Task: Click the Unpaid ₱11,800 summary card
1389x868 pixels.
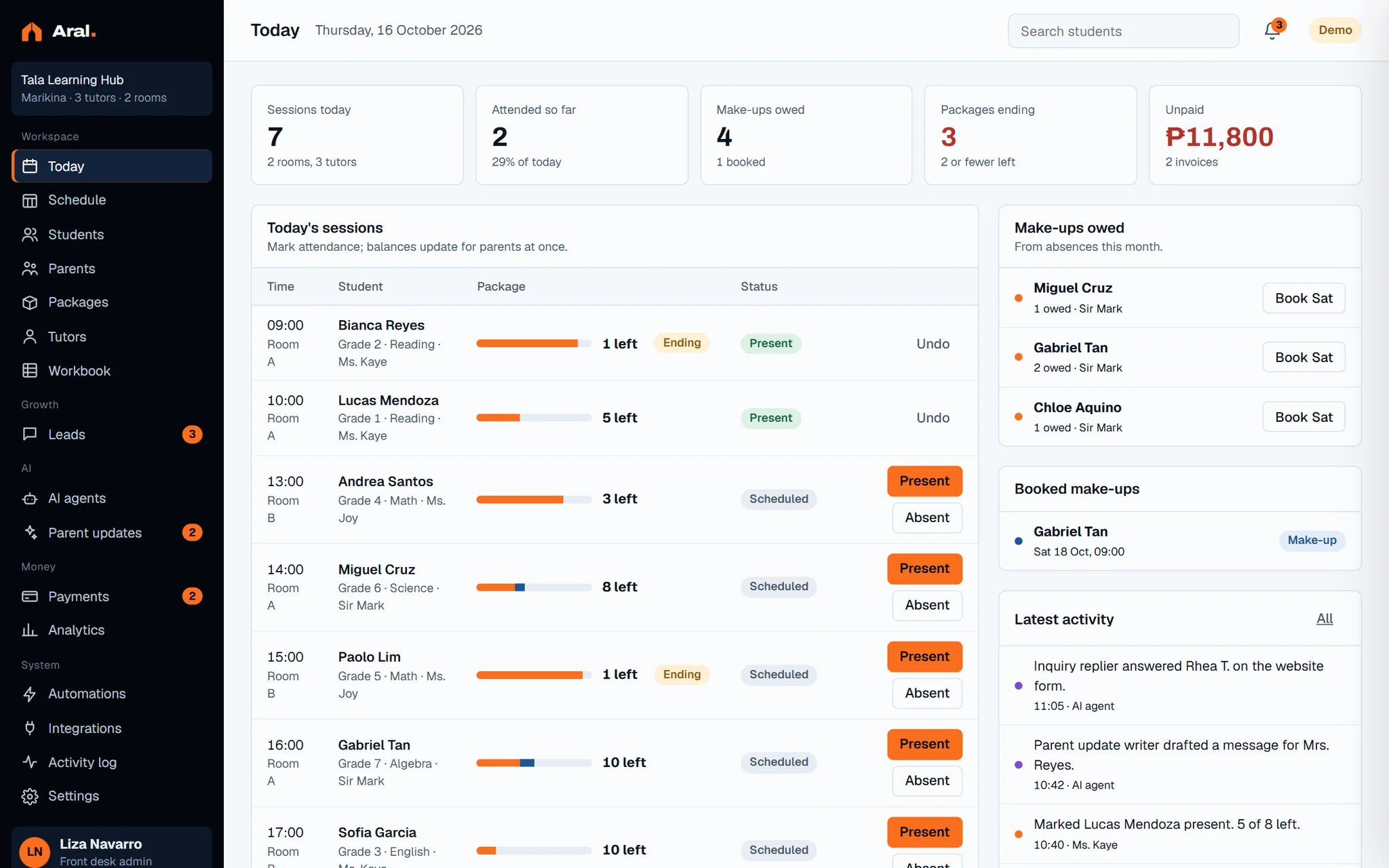Action: tap(1255, 135)
